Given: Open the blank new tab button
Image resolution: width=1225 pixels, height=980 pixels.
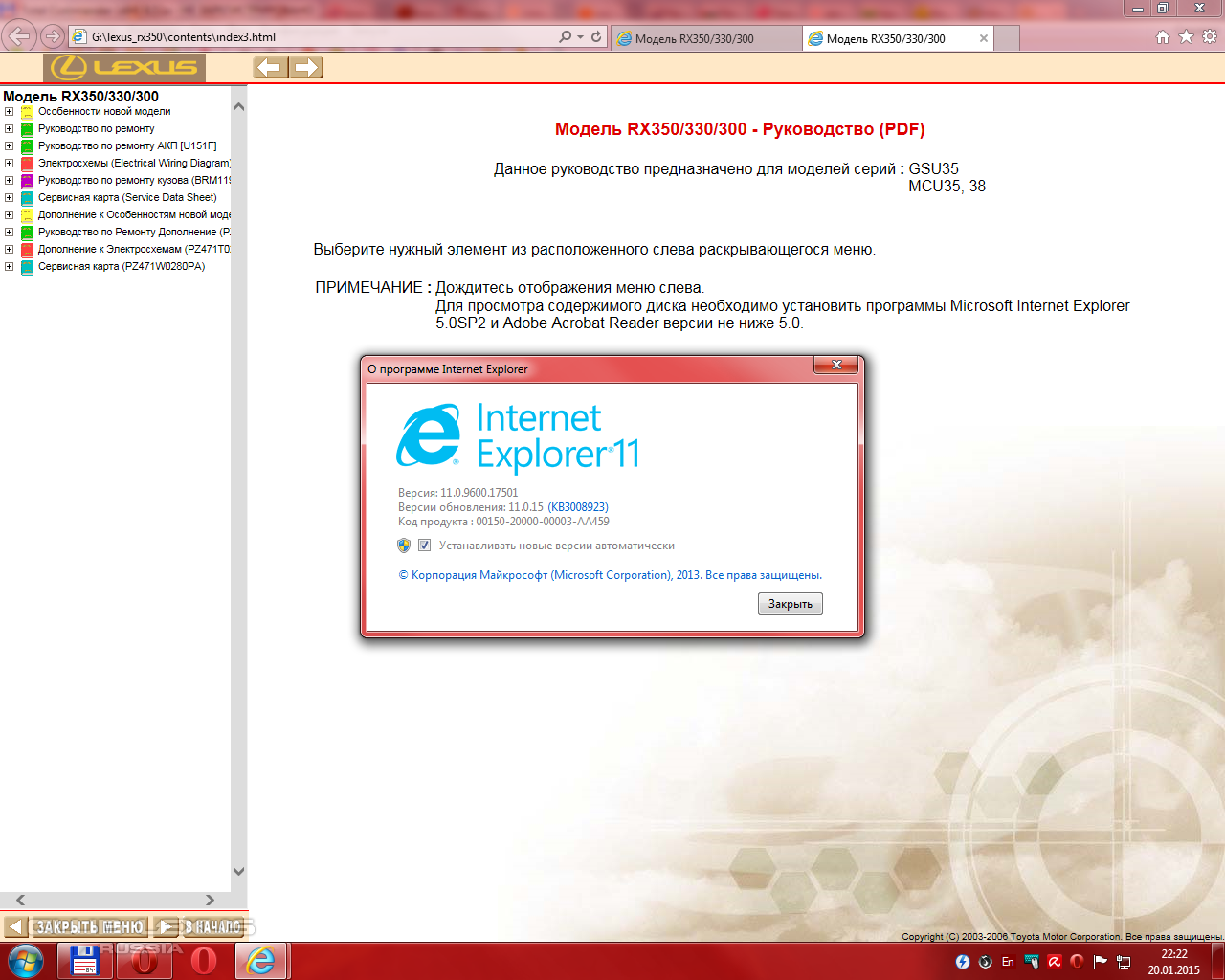Looking at the screenshot, I should (1007, 38).
